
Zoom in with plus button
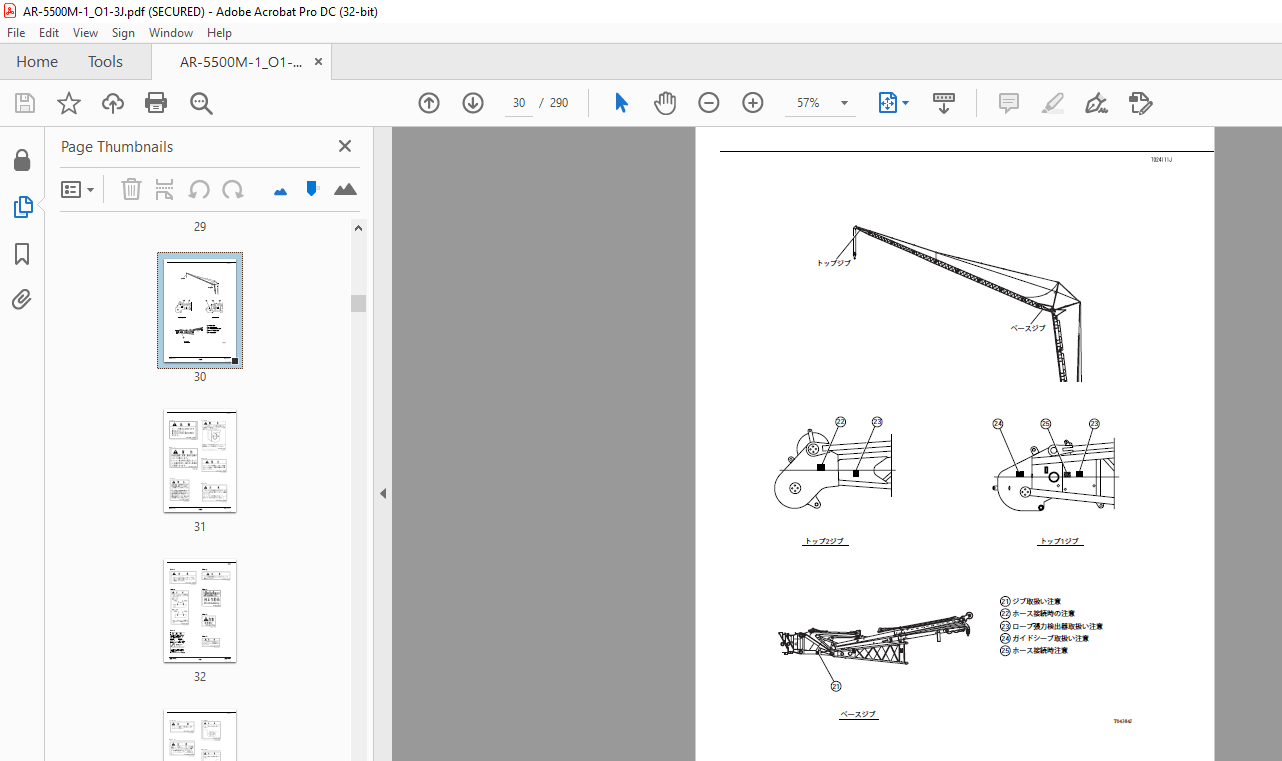(x=753, y=103)
